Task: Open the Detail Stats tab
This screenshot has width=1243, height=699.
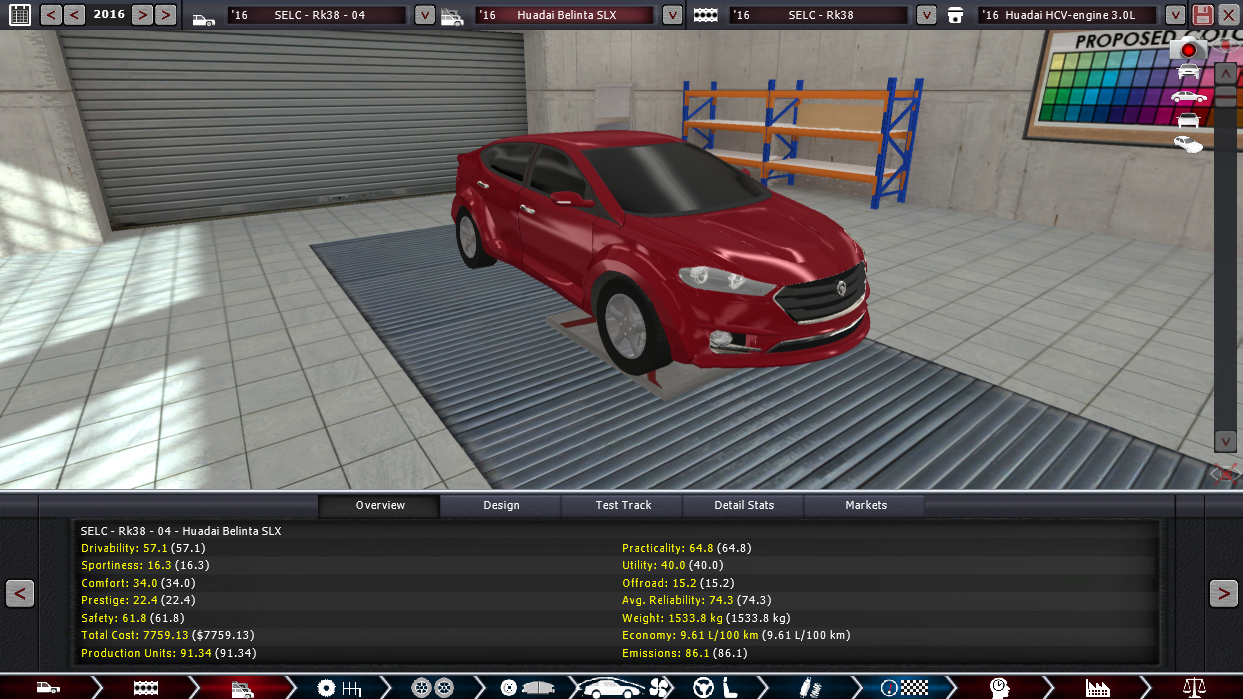Action: (x=744, y=505)
